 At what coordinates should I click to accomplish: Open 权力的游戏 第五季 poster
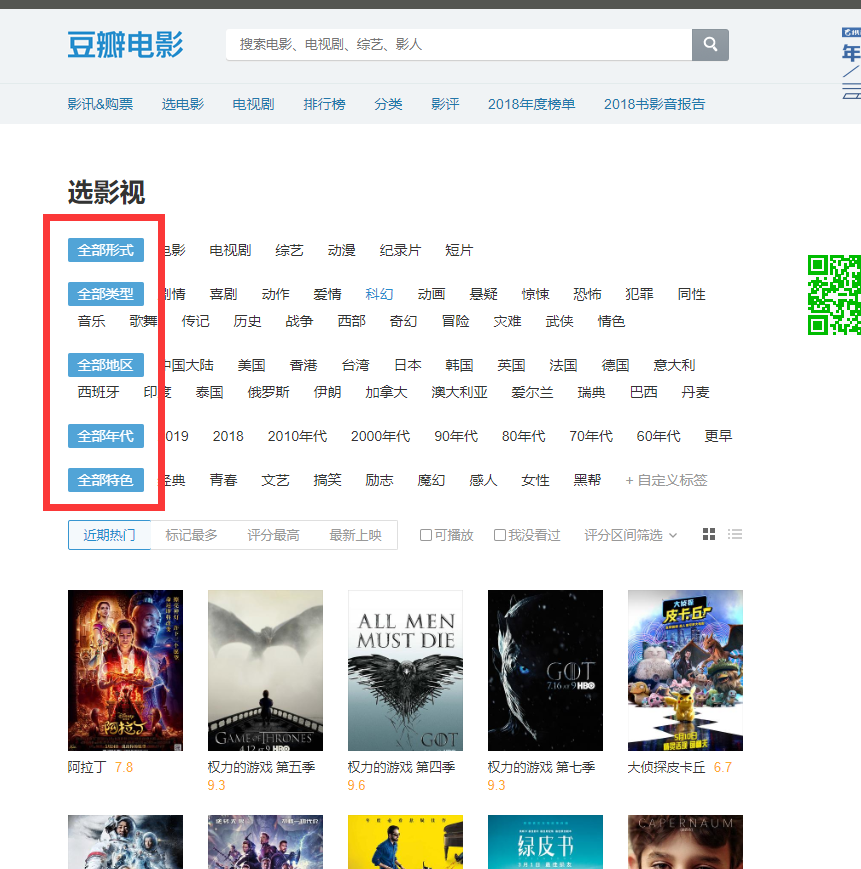point(265,670)
